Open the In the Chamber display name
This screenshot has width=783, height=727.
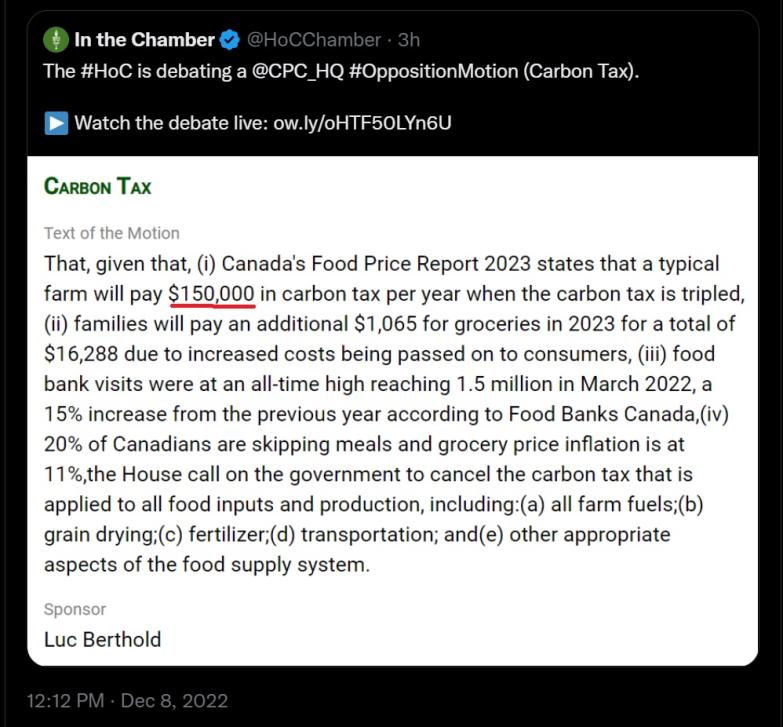(x=145, y=40)
